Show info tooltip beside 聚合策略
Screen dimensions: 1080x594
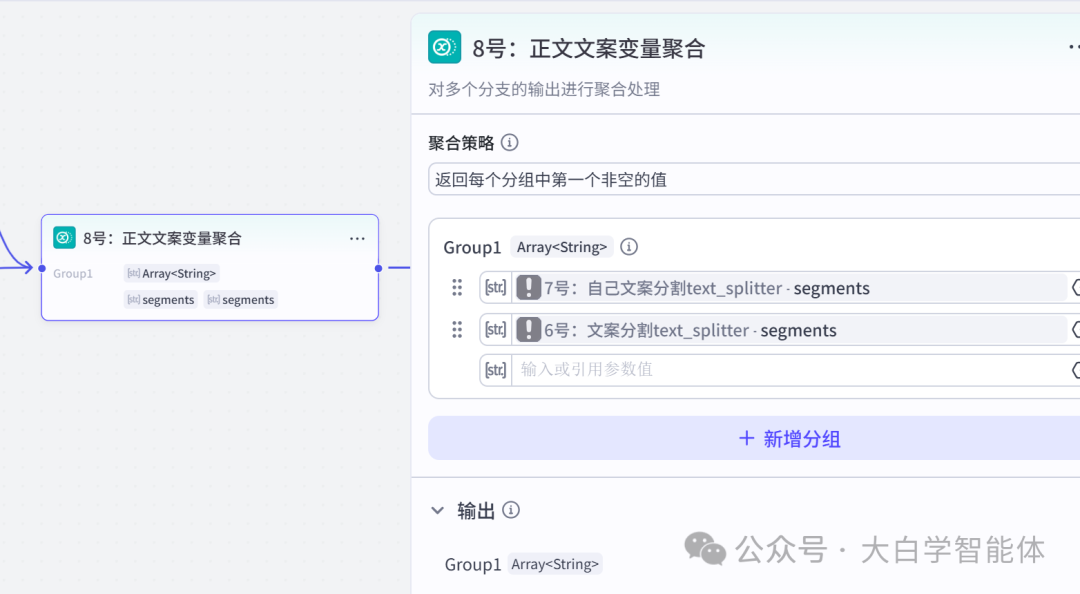pos(510,143)
